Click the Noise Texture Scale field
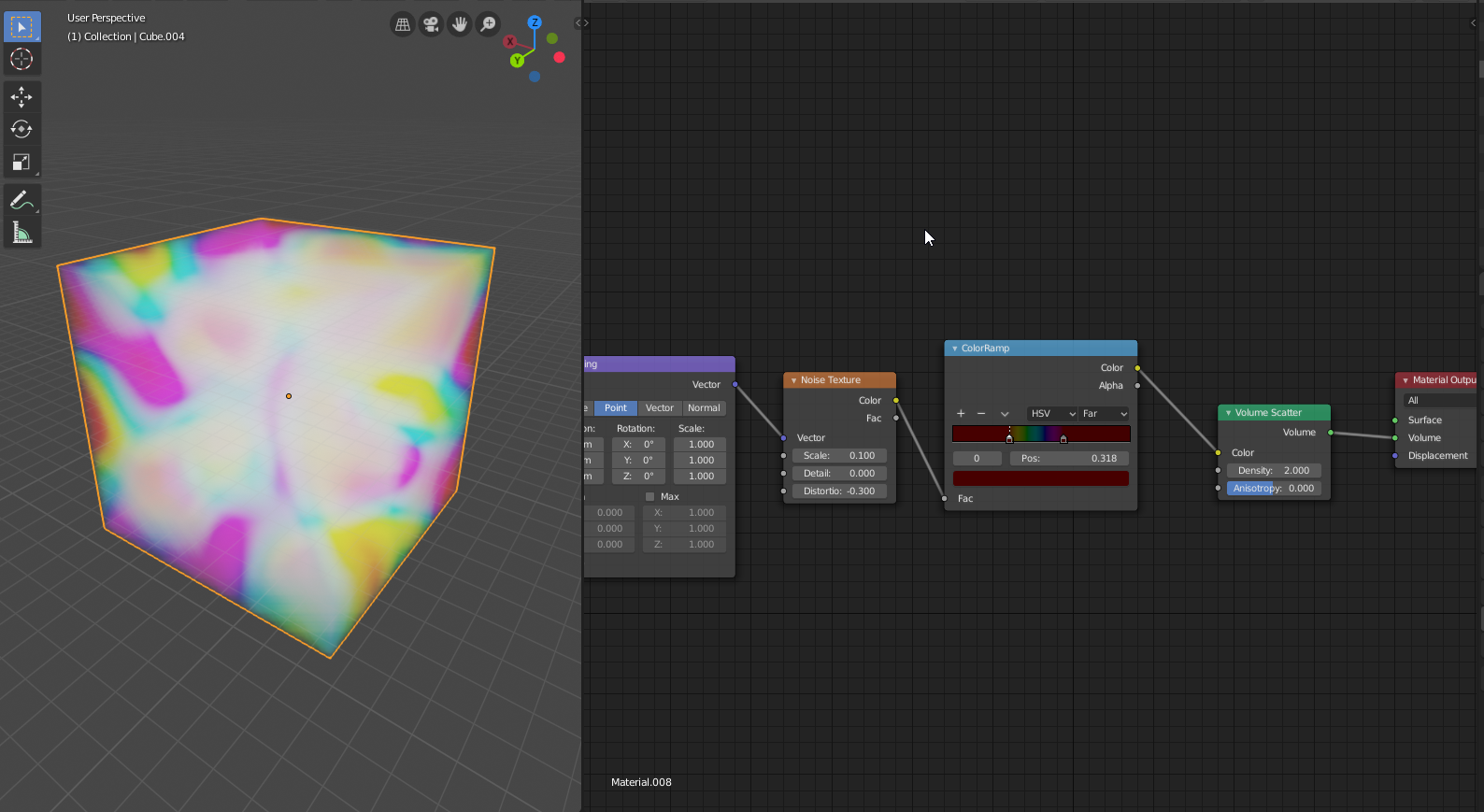Image resolution: width=1484 pixels, height=812 pixels. 839,455
